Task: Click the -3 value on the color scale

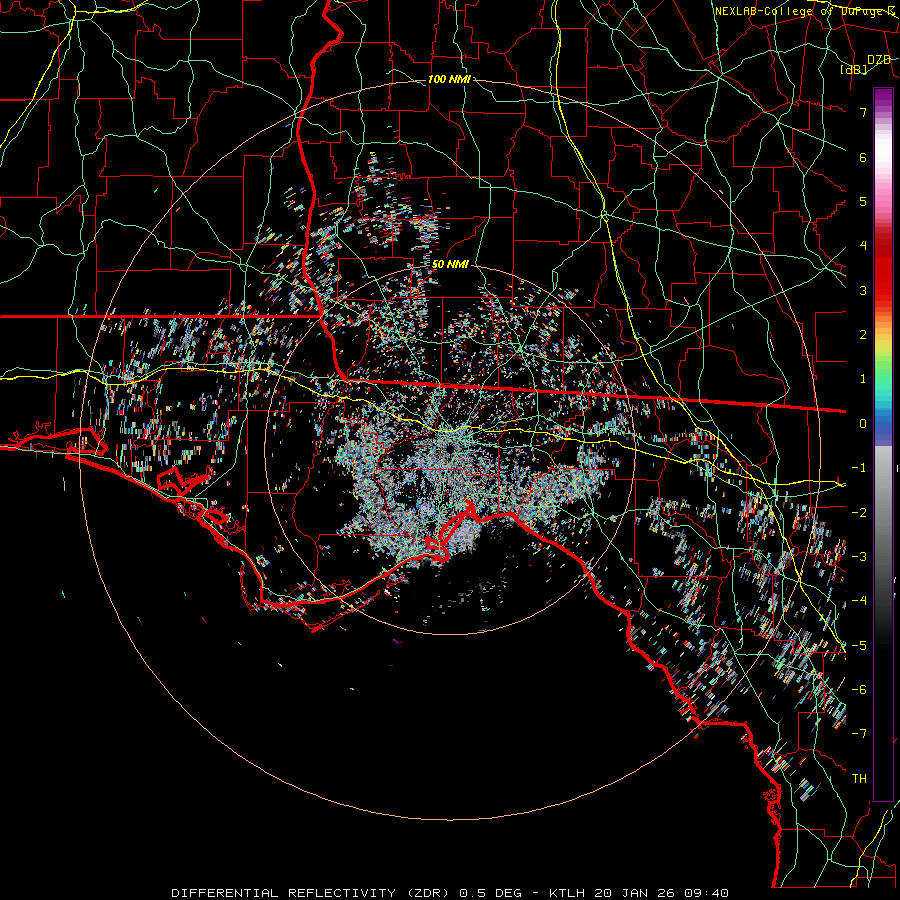Action: [x=859, y=557]
